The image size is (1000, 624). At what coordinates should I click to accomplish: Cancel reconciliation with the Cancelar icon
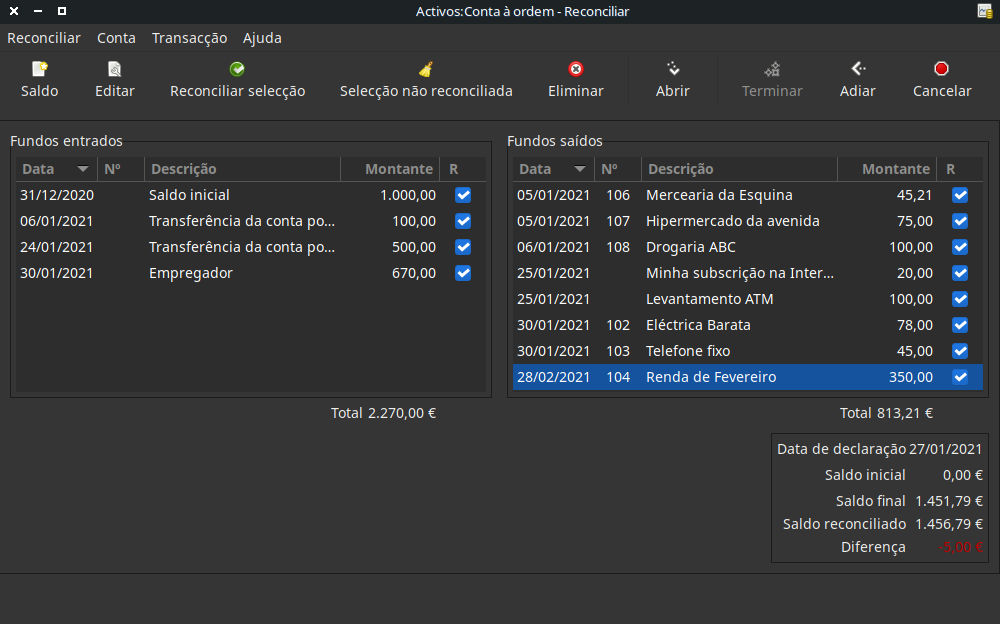tap(941, 70)
